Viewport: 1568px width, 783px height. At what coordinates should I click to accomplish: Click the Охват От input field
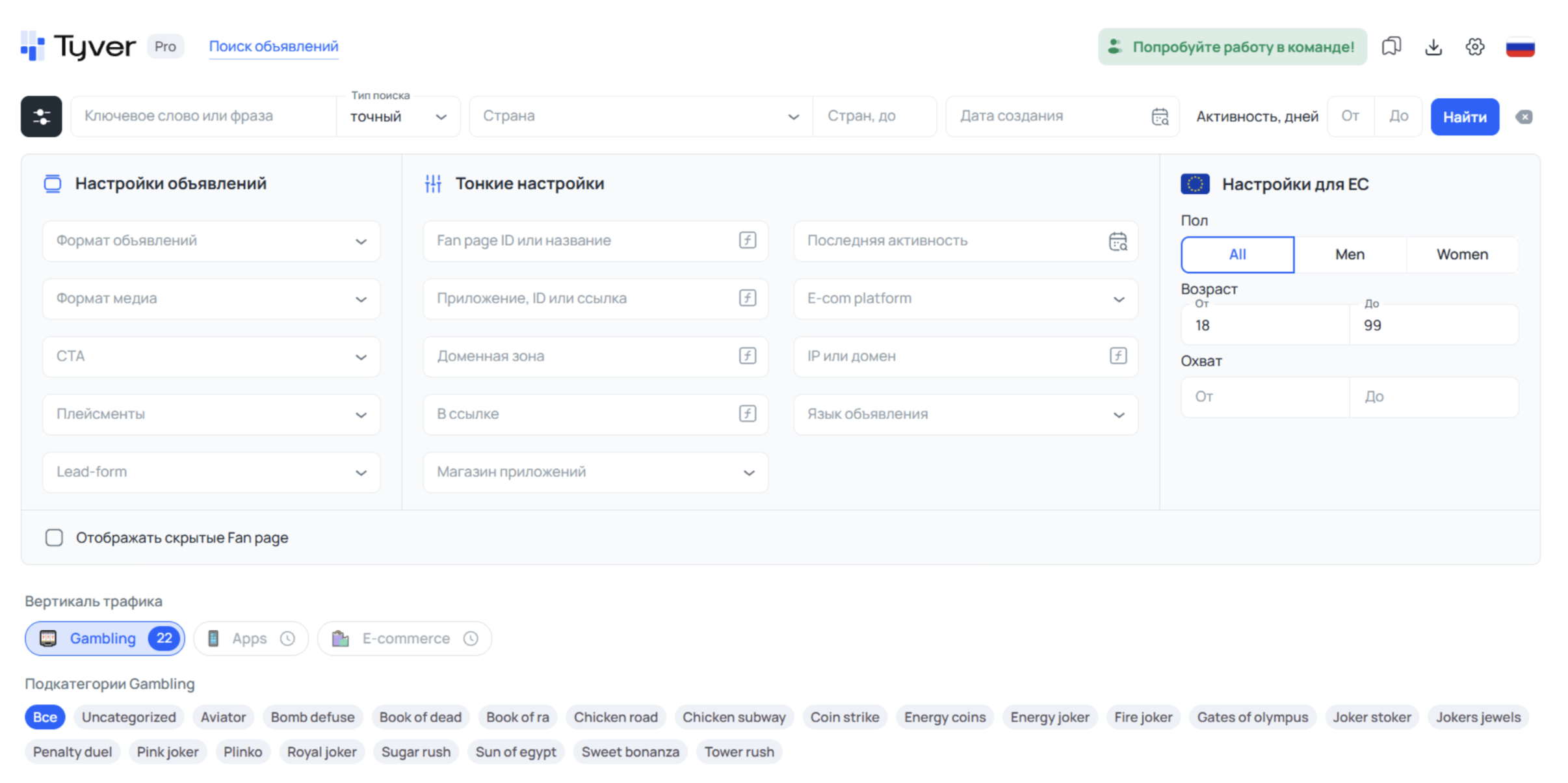pyautogui.click(x=1265, y=397)
